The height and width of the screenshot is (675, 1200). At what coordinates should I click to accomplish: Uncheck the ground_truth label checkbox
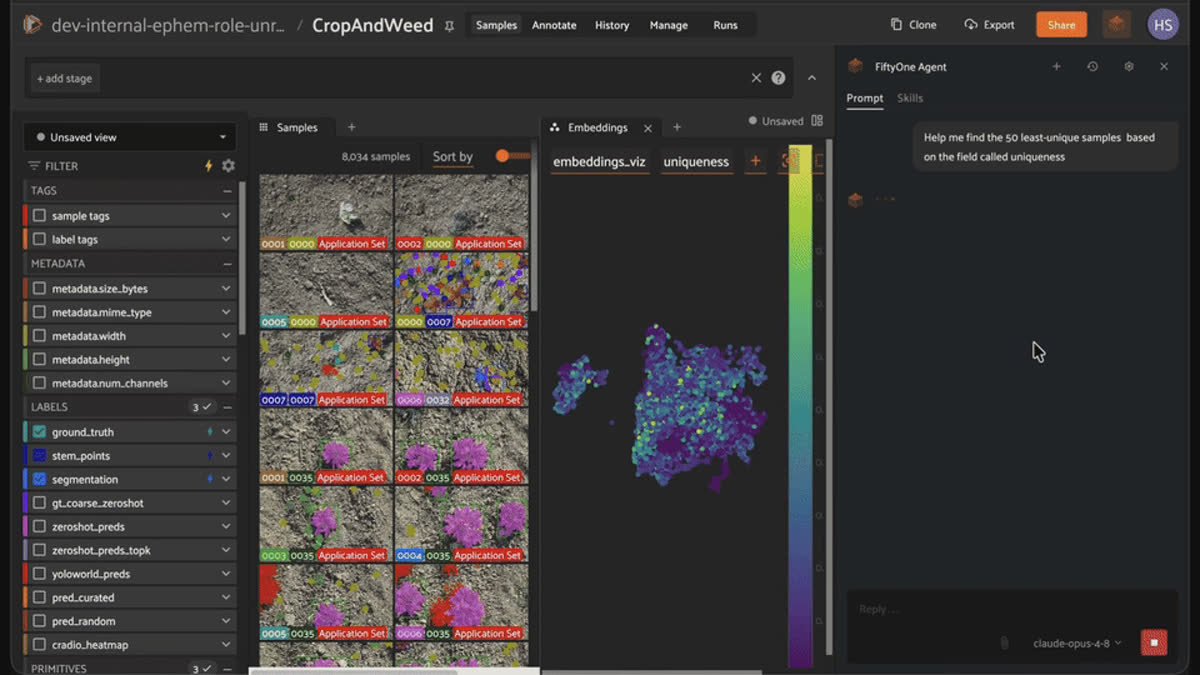(39, 432)
